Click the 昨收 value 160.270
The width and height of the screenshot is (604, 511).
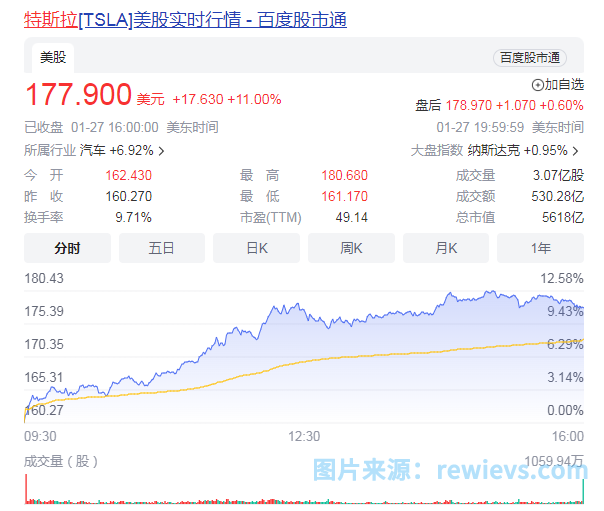129,196
